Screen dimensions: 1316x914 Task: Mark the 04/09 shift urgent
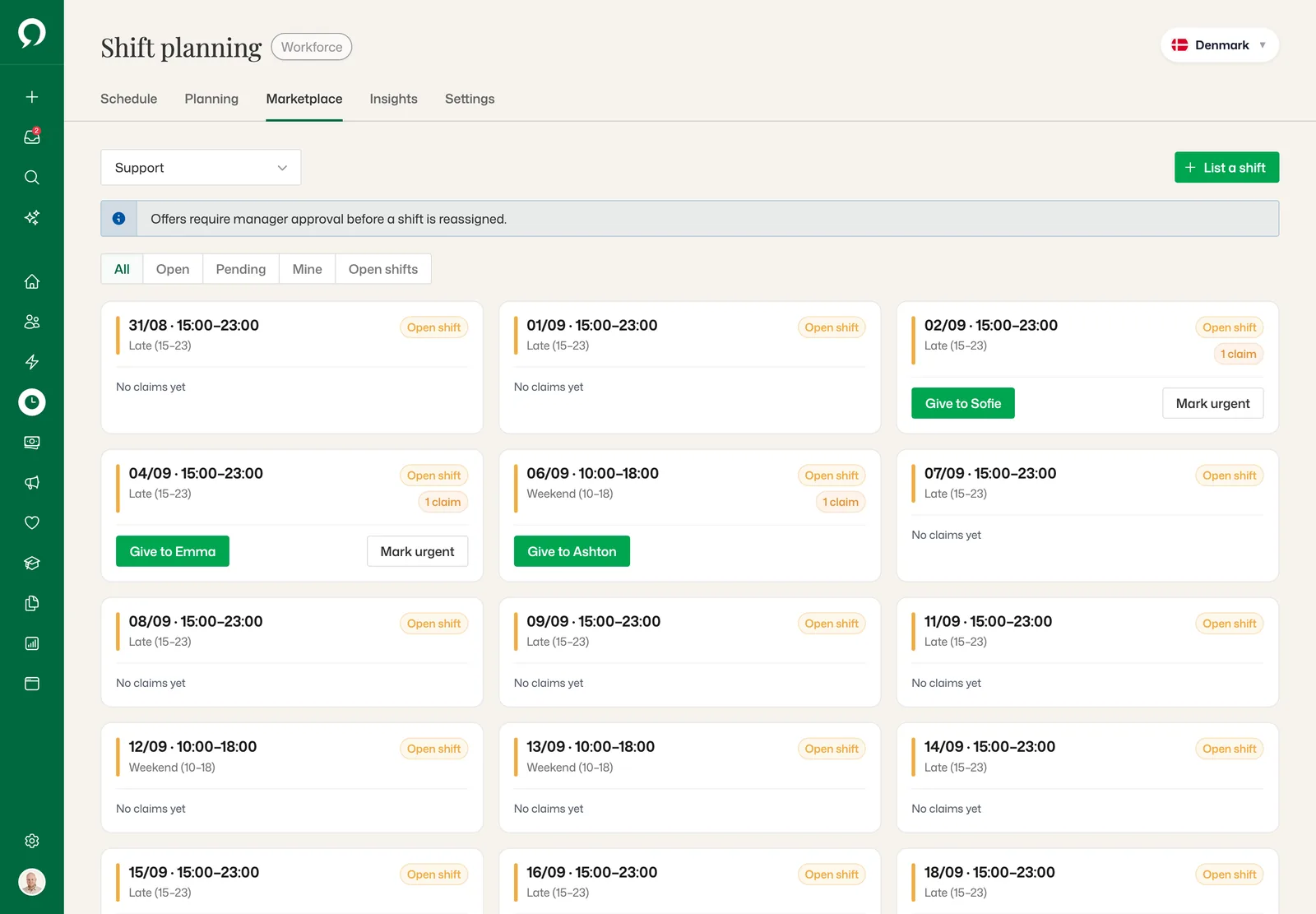click(417, 551)
